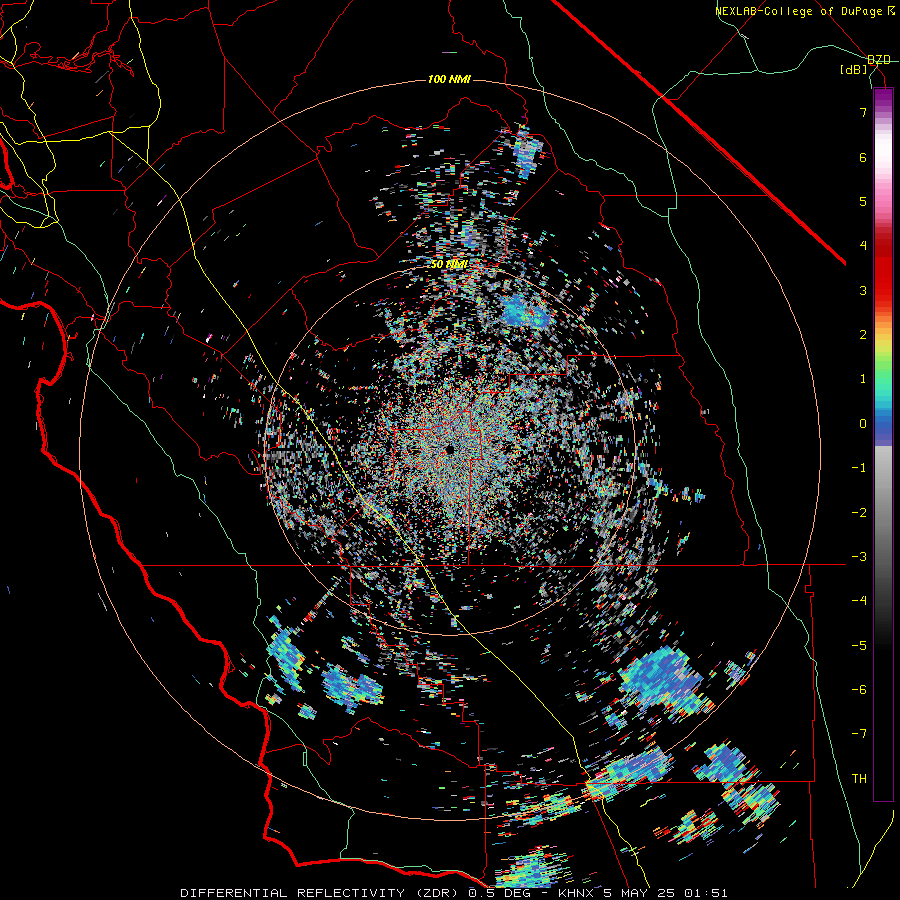
Task: Click the -3 dB tick label on color scale
Action: pos(859,557)
